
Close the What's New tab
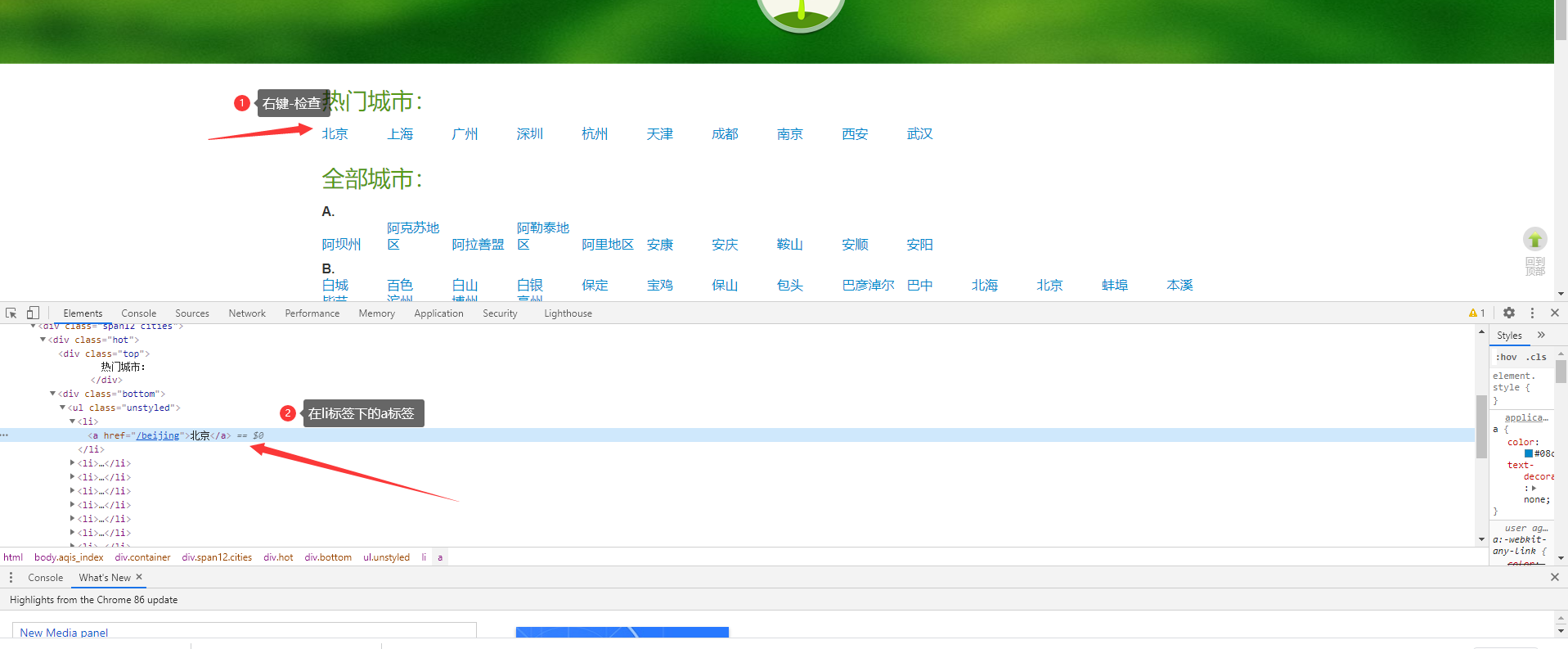[139, 577]
